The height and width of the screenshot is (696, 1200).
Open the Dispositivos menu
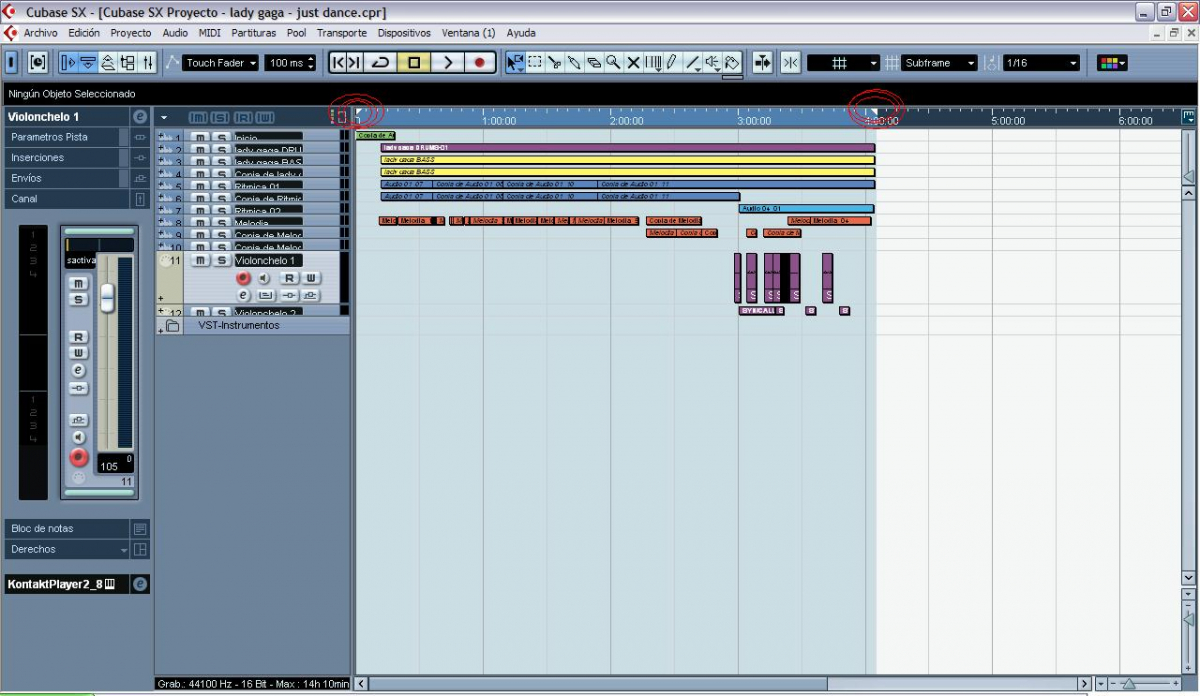(404, 33)
